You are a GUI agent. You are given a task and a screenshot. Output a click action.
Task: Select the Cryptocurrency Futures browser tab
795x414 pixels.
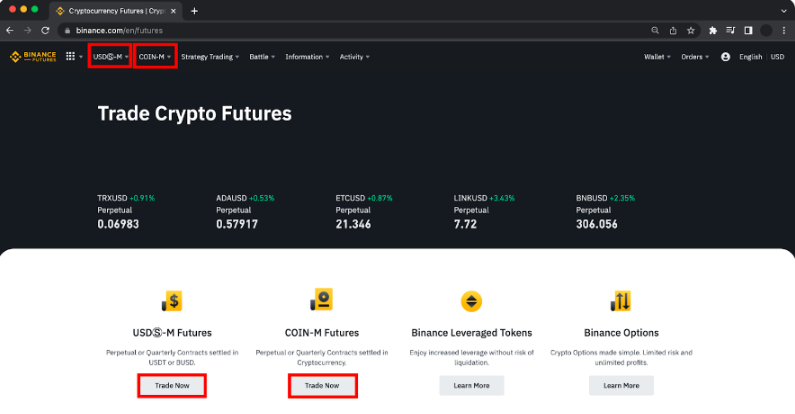[116, 11]
